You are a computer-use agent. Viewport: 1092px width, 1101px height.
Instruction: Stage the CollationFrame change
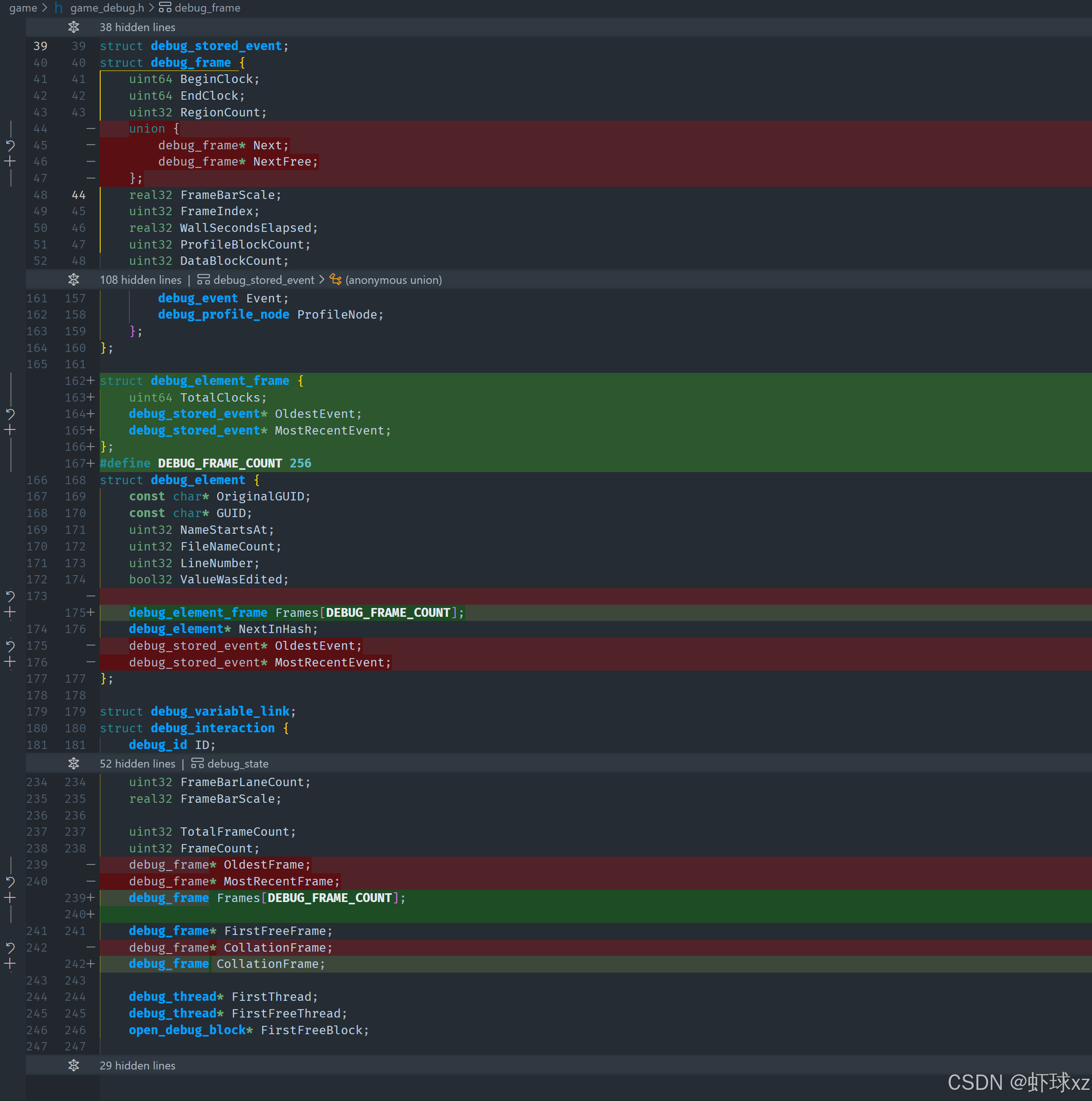10,964
